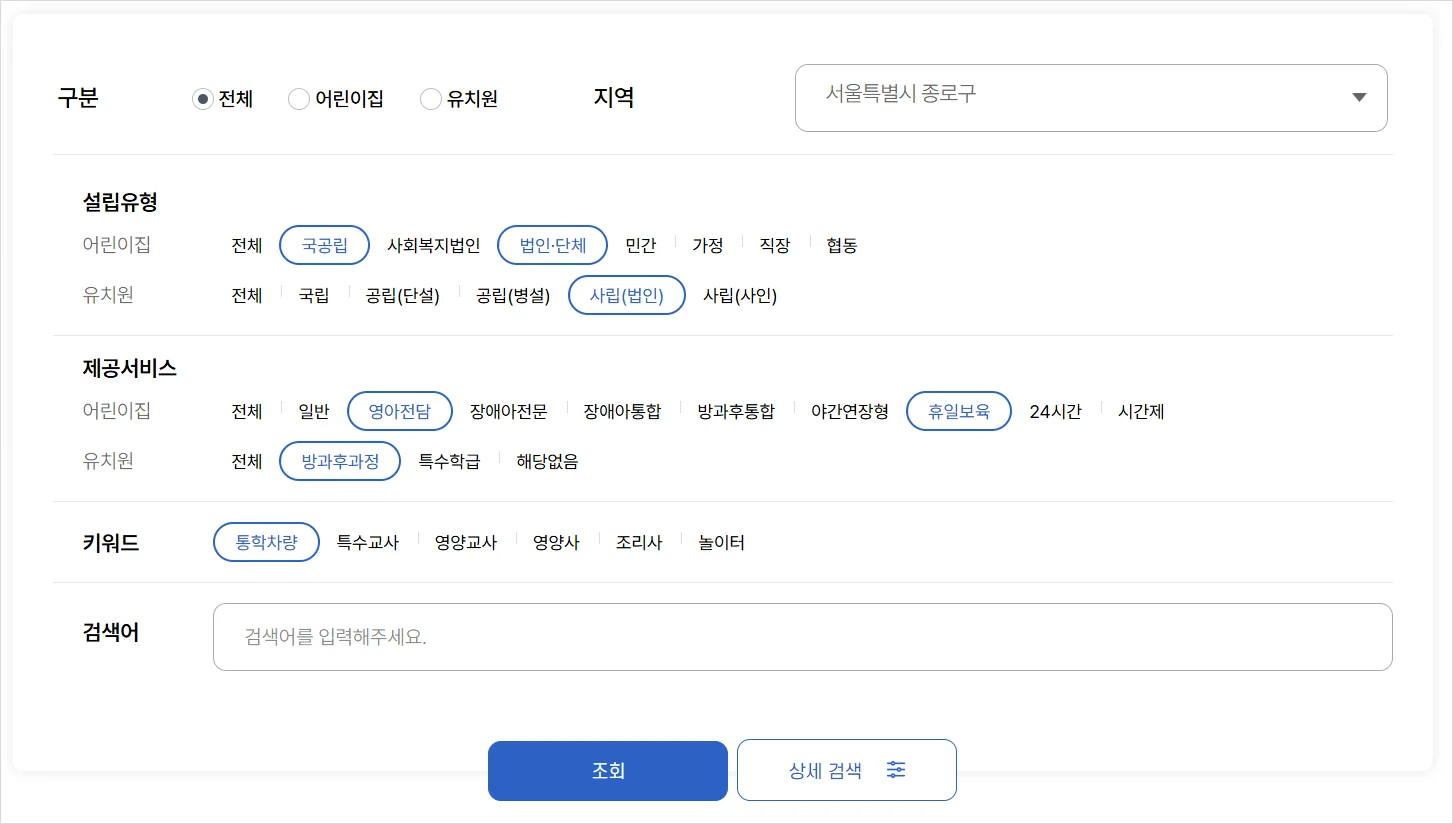Image resolution: width=1453 pixels, height=824 pixels.
Task: Select the 유치원 radio button
Action: pyautogui.click(x=431, y=99)
